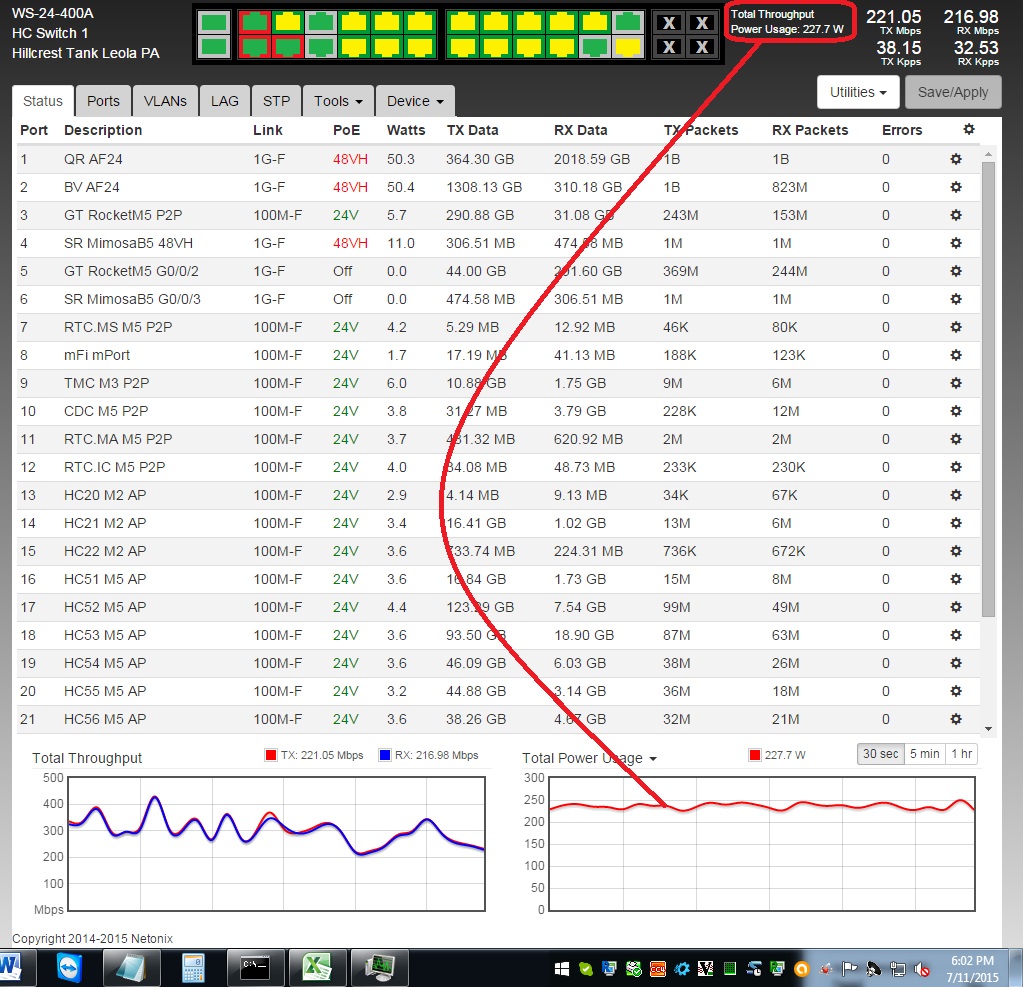Image resolution: width=1023 pixels, height=987 pixels.
Task: Toggle the red TX legend swatch
Action: click(271, 755)
